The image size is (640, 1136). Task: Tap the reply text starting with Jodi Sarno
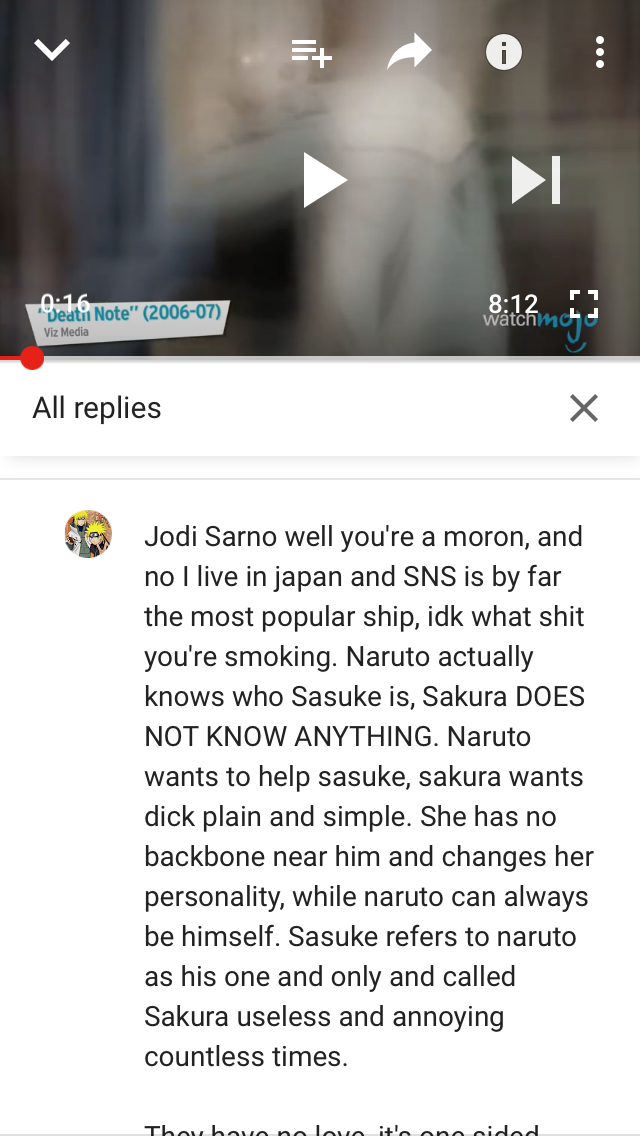click(369, 796)
